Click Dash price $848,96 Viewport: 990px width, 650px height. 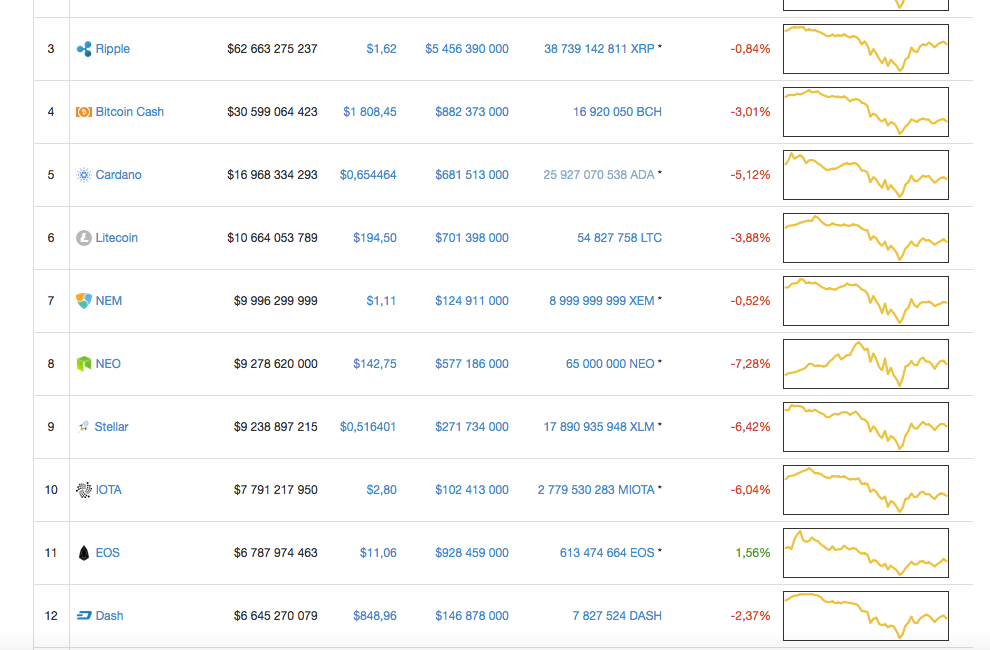[375, 616]
